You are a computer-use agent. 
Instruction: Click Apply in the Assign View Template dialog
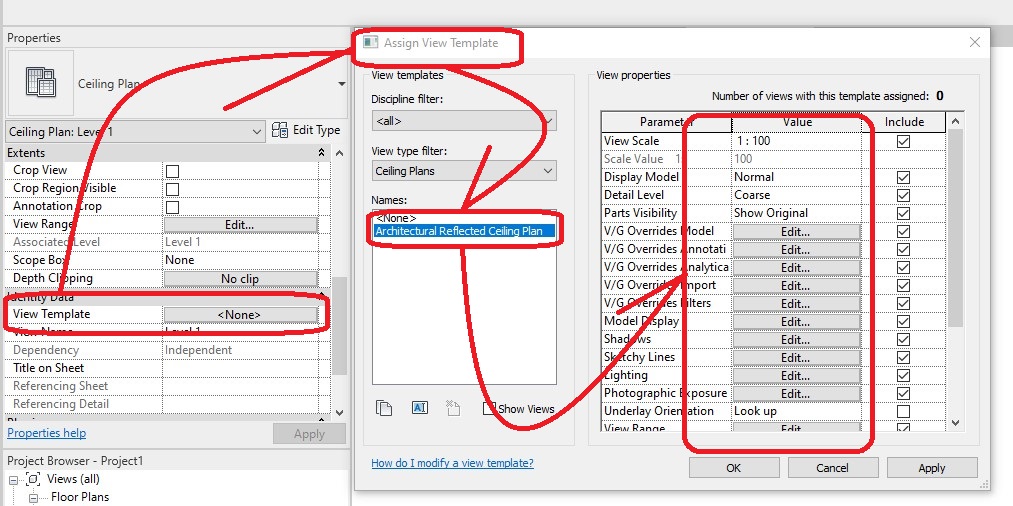click(x=932, y=468)
